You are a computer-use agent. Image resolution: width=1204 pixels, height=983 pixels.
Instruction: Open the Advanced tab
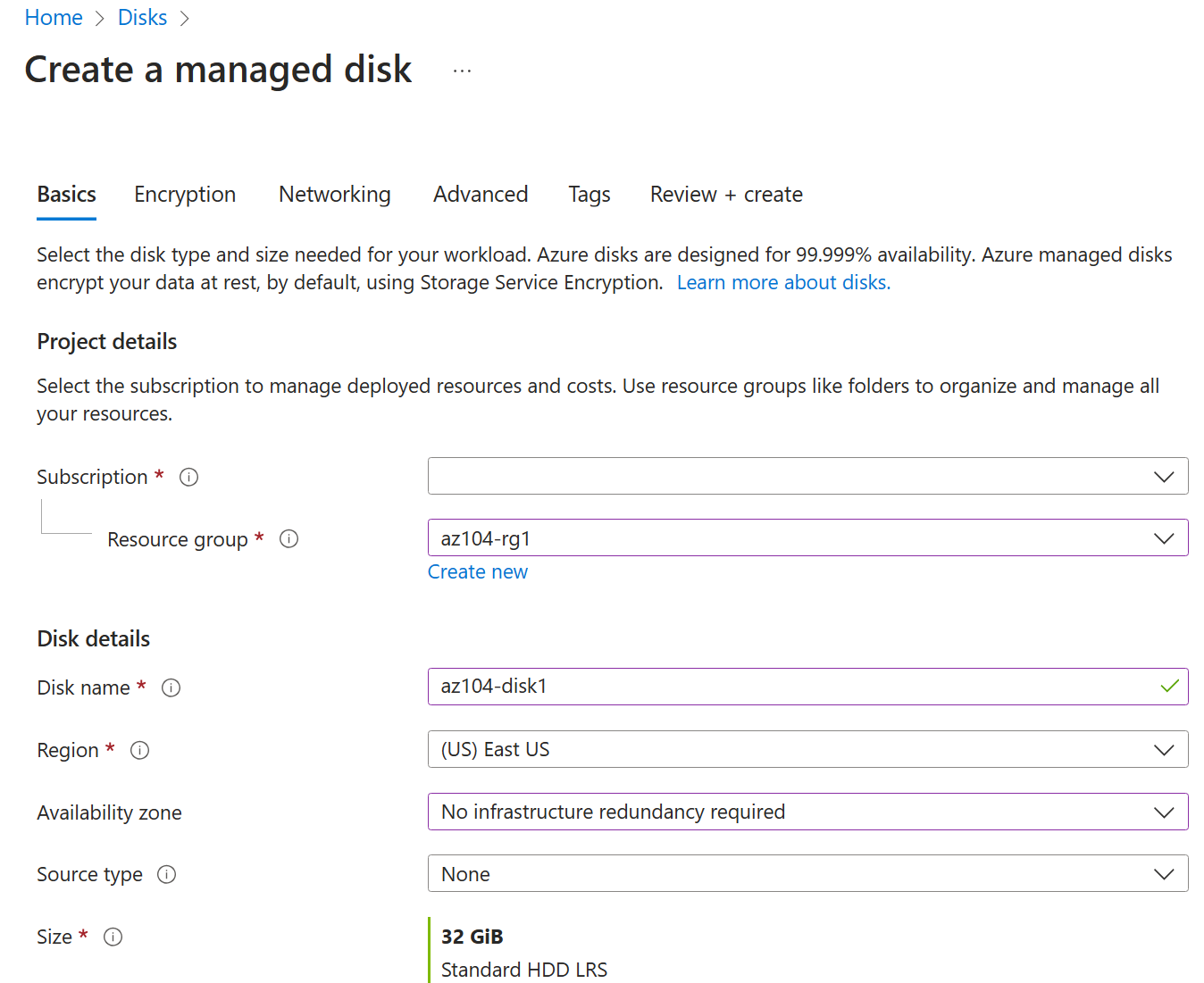pos(481,195)
